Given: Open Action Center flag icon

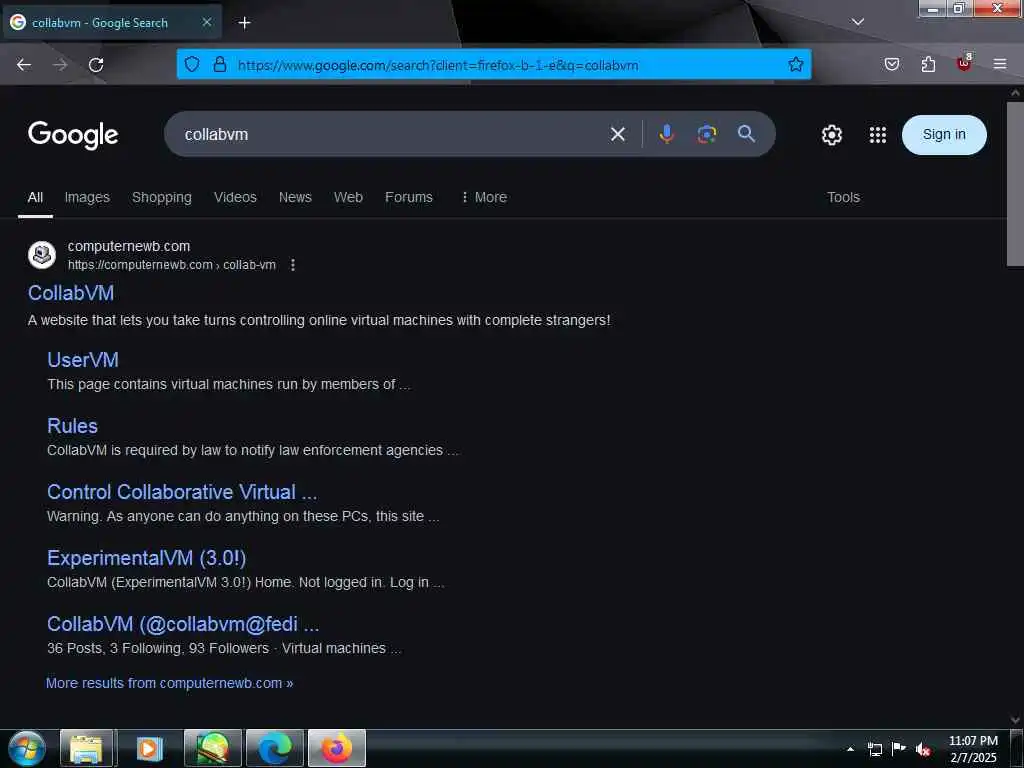Looking at the screenshot, I should click(899, 748).
